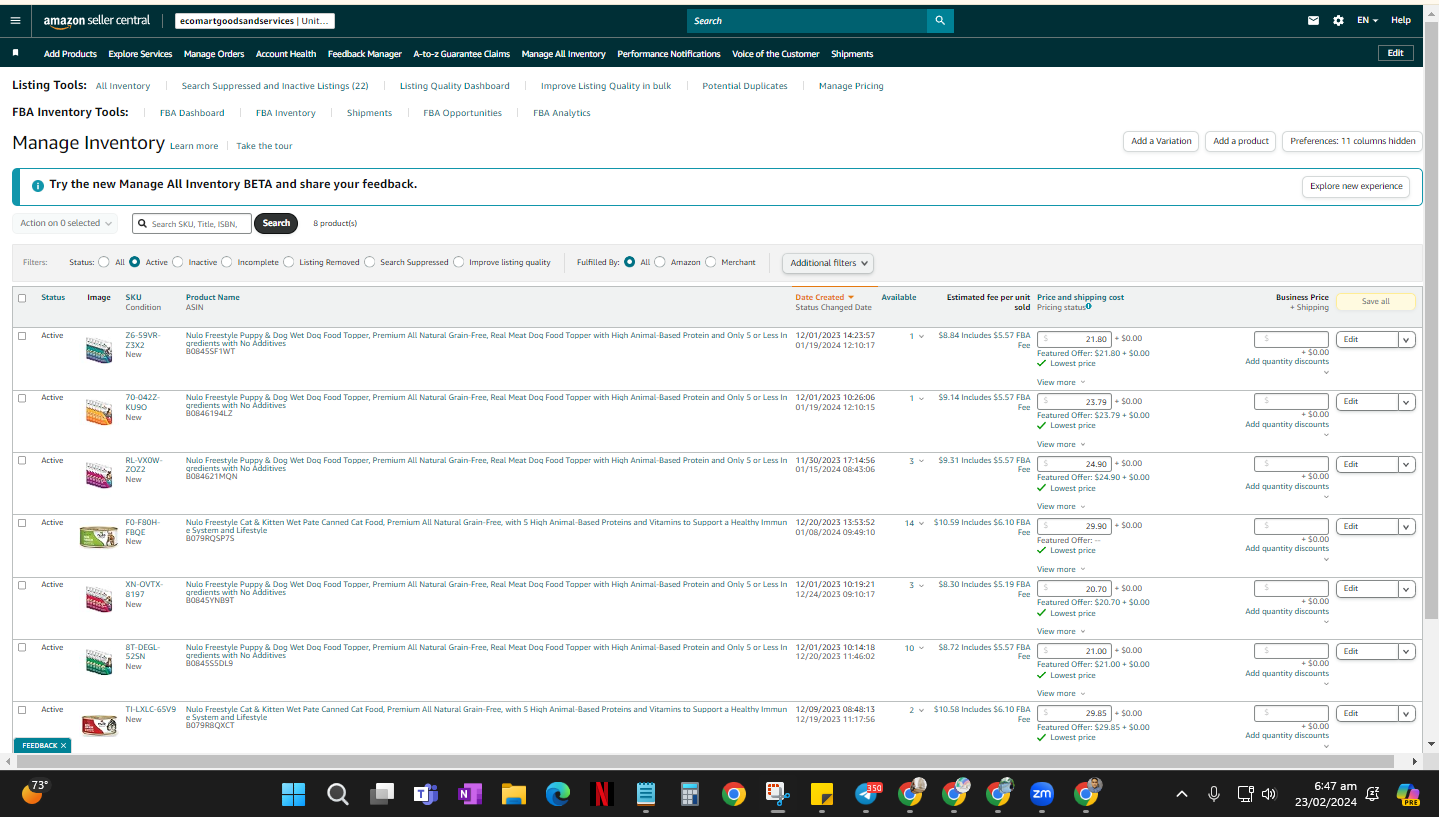Select checkbox for SKU Z6-59VR-Z3X2 row

pos(22,336)
